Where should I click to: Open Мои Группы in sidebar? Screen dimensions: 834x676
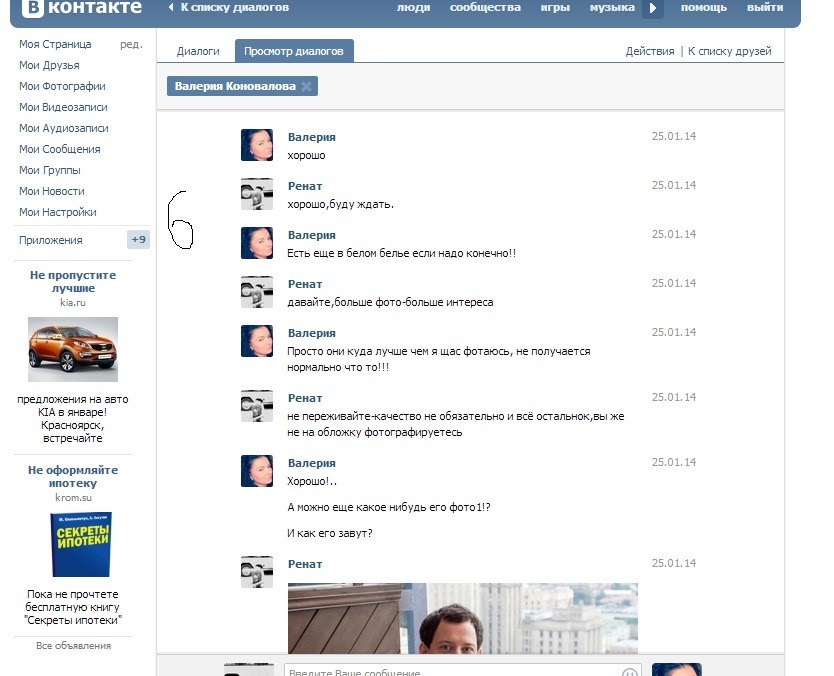click(50, 170)
